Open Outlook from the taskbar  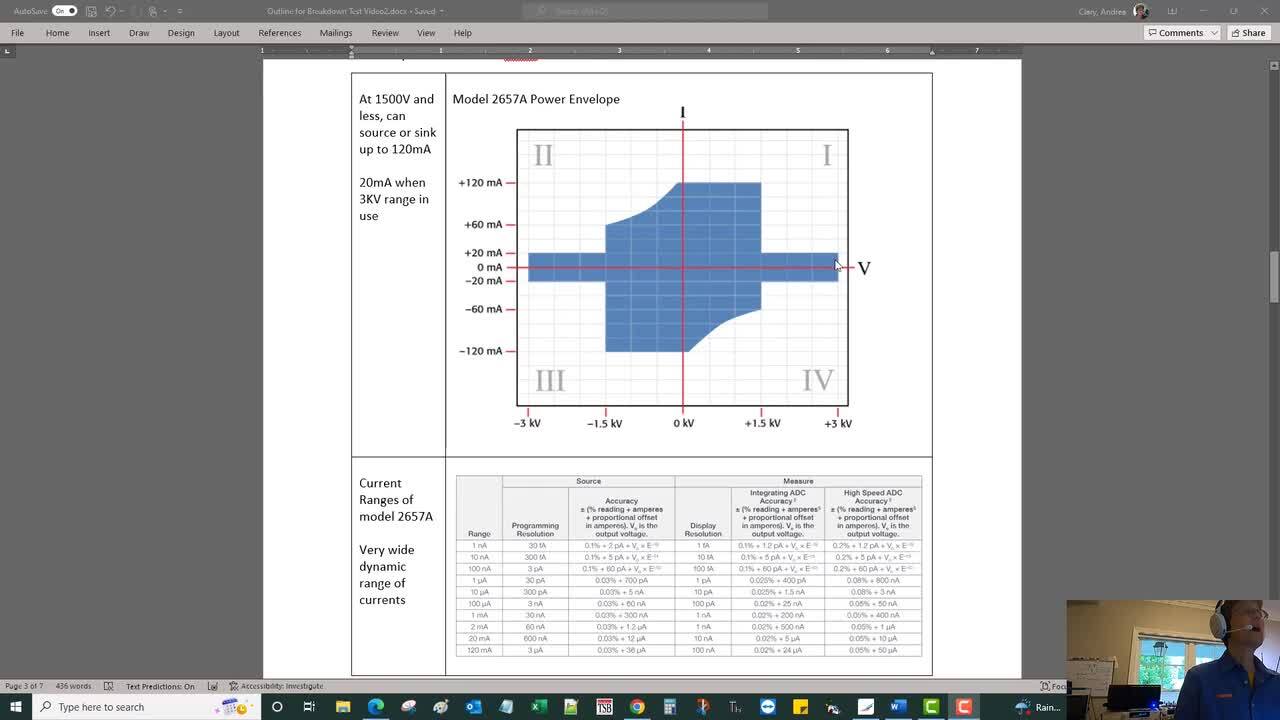(x=473, y=707)
